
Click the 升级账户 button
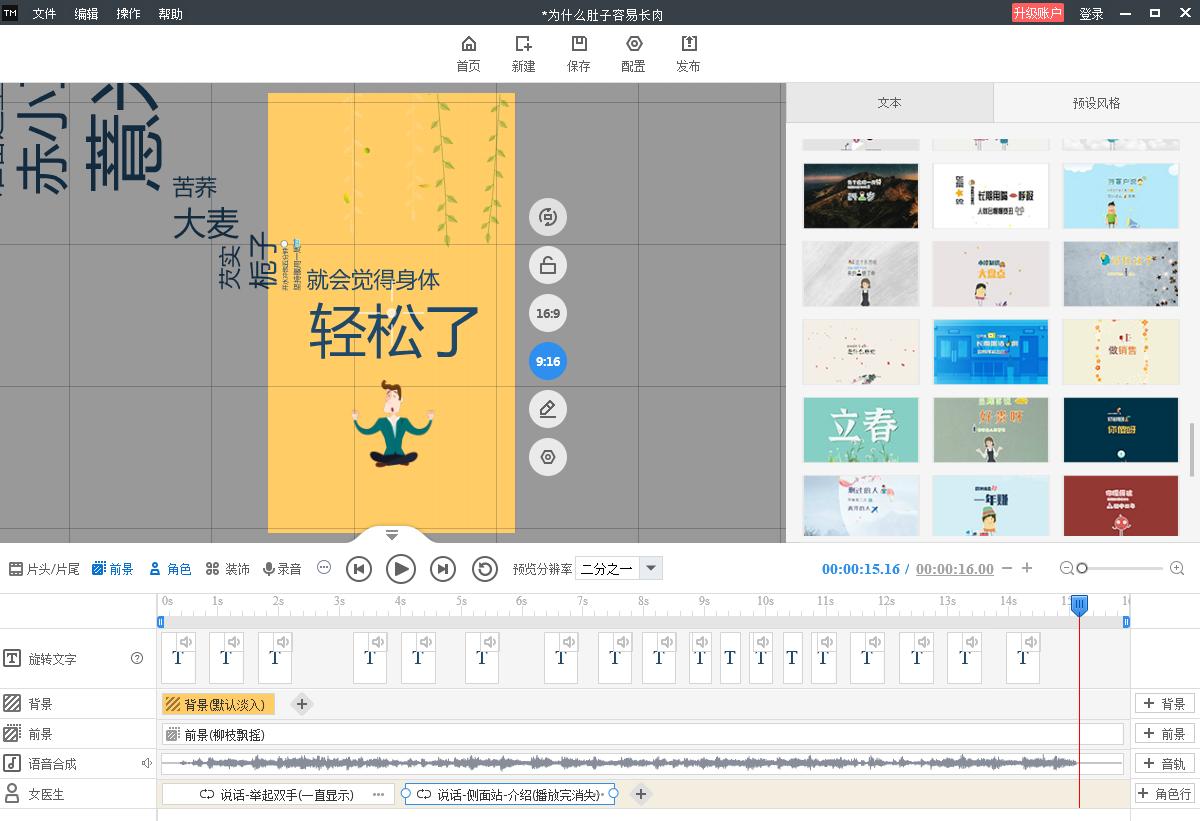coord(1040,14)
